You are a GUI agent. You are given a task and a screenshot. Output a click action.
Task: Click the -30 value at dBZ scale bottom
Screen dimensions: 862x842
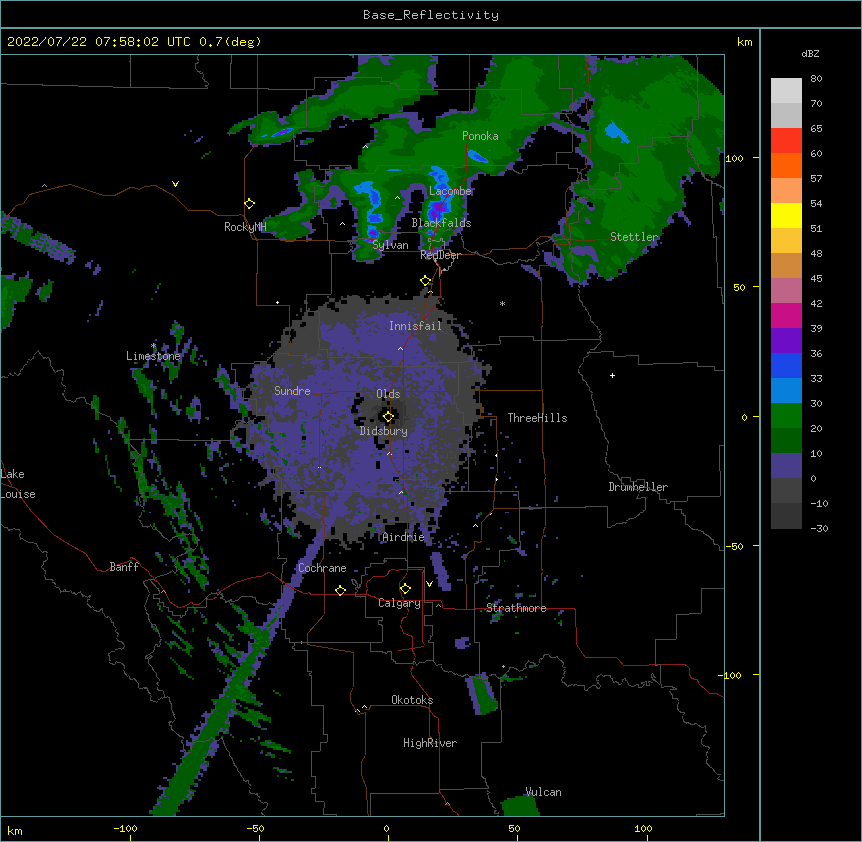pos(819,529)
